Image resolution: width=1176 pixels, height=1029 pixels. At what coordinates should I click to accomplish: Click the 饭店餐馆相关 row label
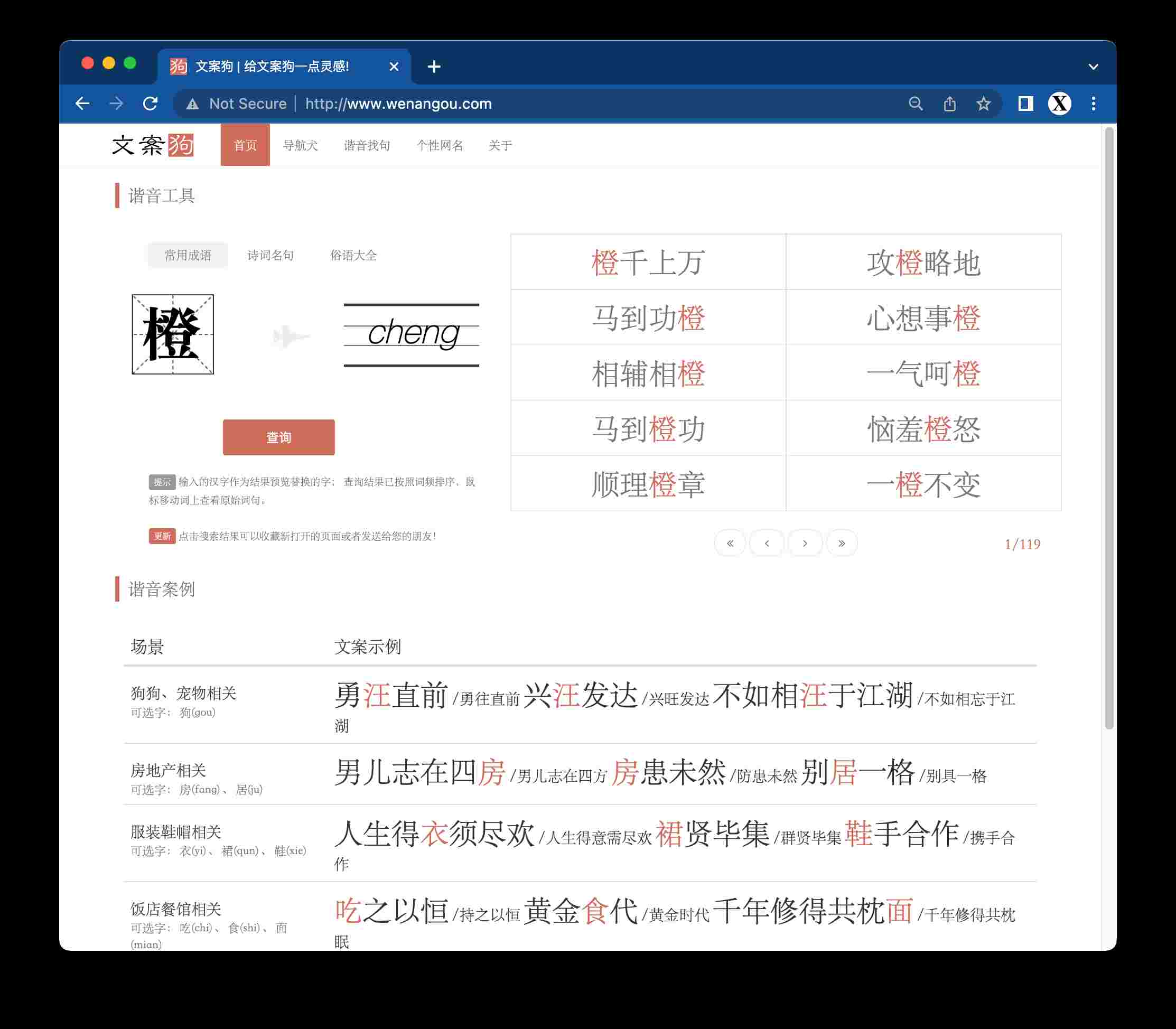(176, 909)
